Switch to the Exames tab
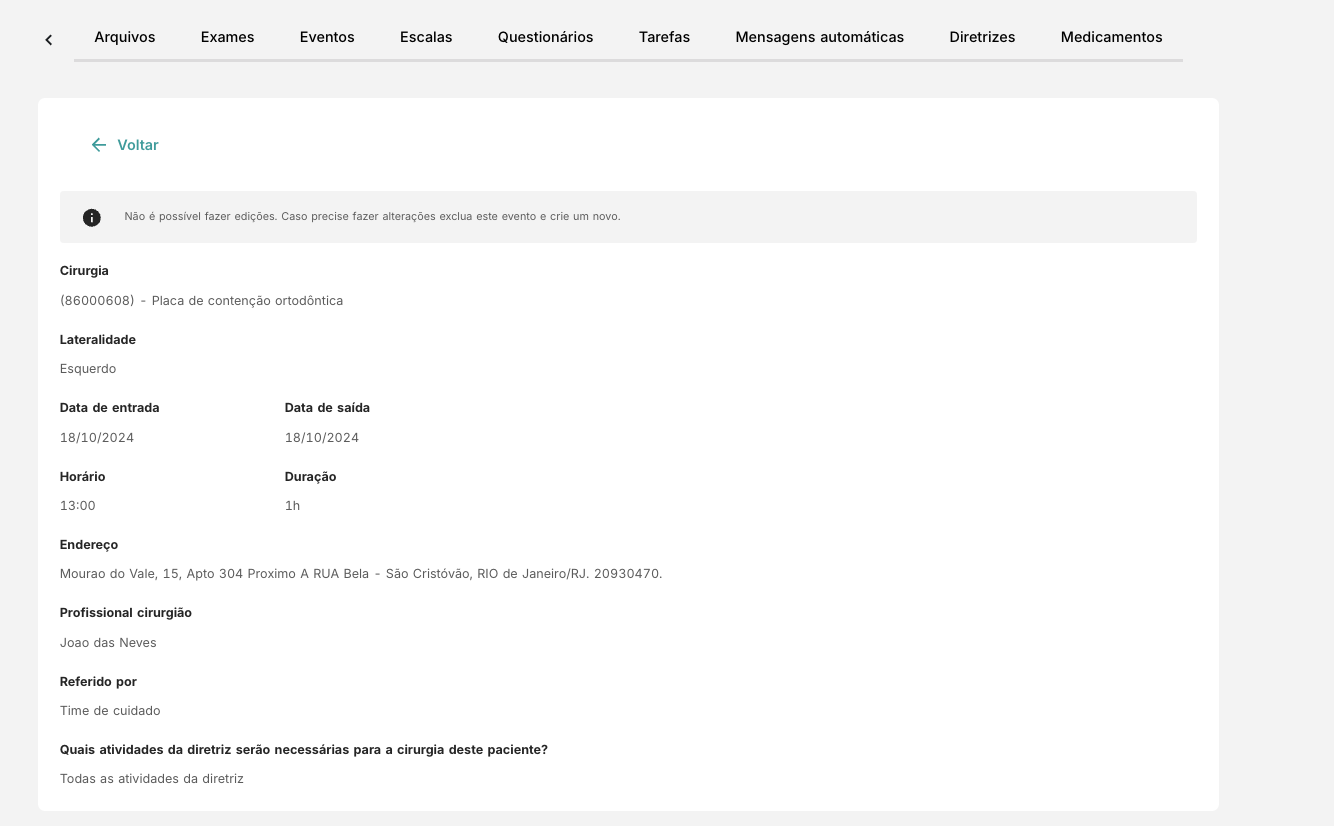The width and height of the screenshot is (1334, 826). click(x=227, y=37)
